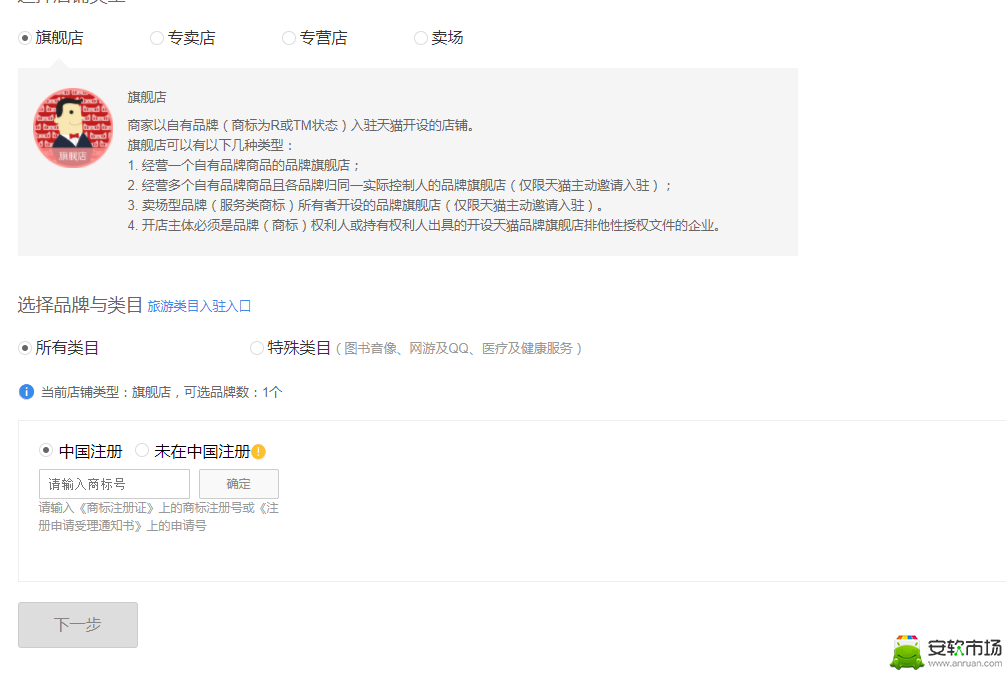Click the blue info icon beside 当前店铺类型
1006x674 pixels.
tap(27, 392)
